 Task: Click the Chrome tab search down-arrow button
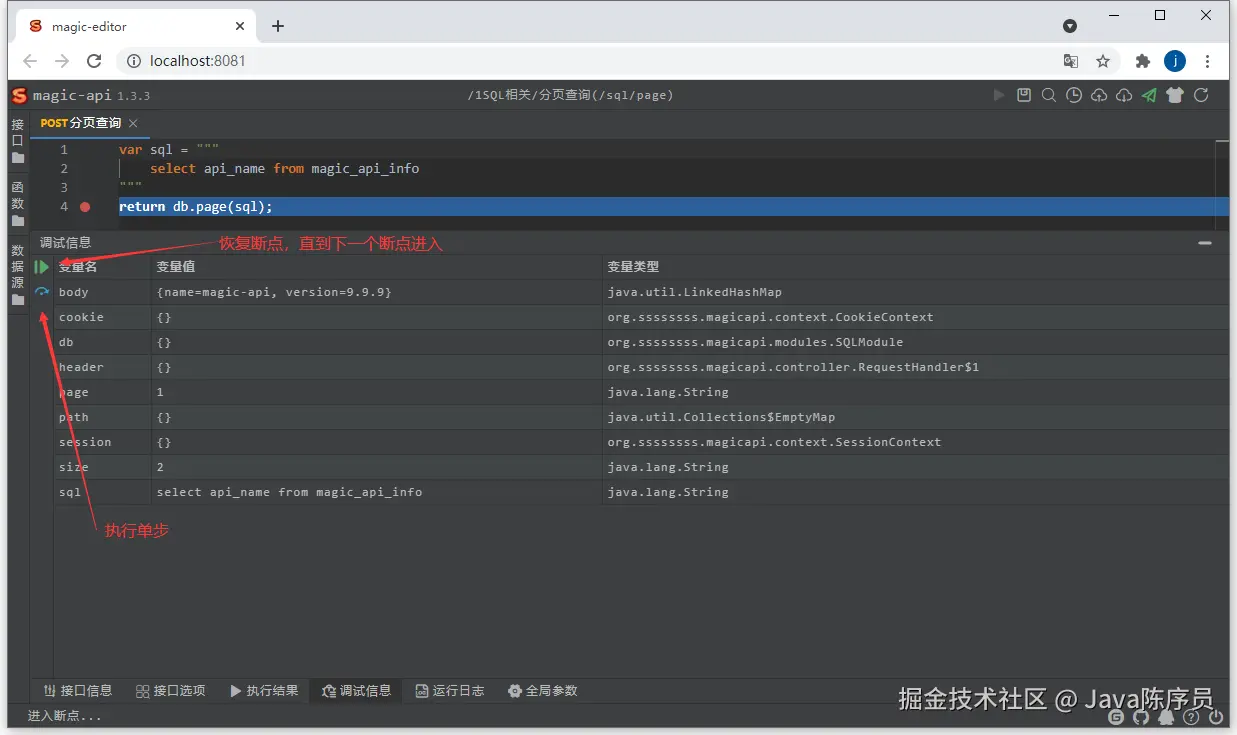pyautogui.click(x=1070, y=26)
